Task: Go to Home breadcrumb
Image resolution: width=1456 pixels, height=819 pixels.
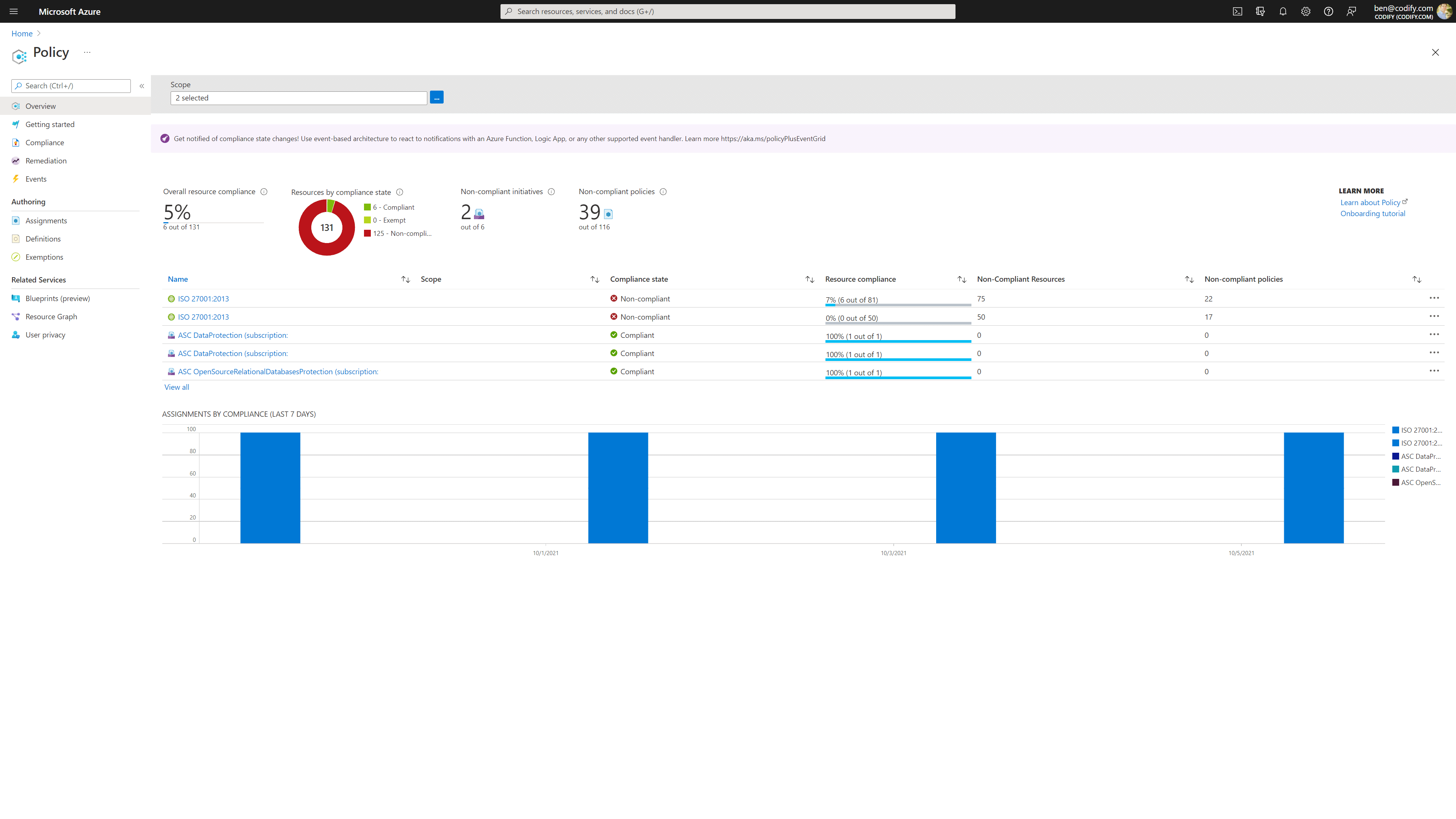Action: [22, 33]
